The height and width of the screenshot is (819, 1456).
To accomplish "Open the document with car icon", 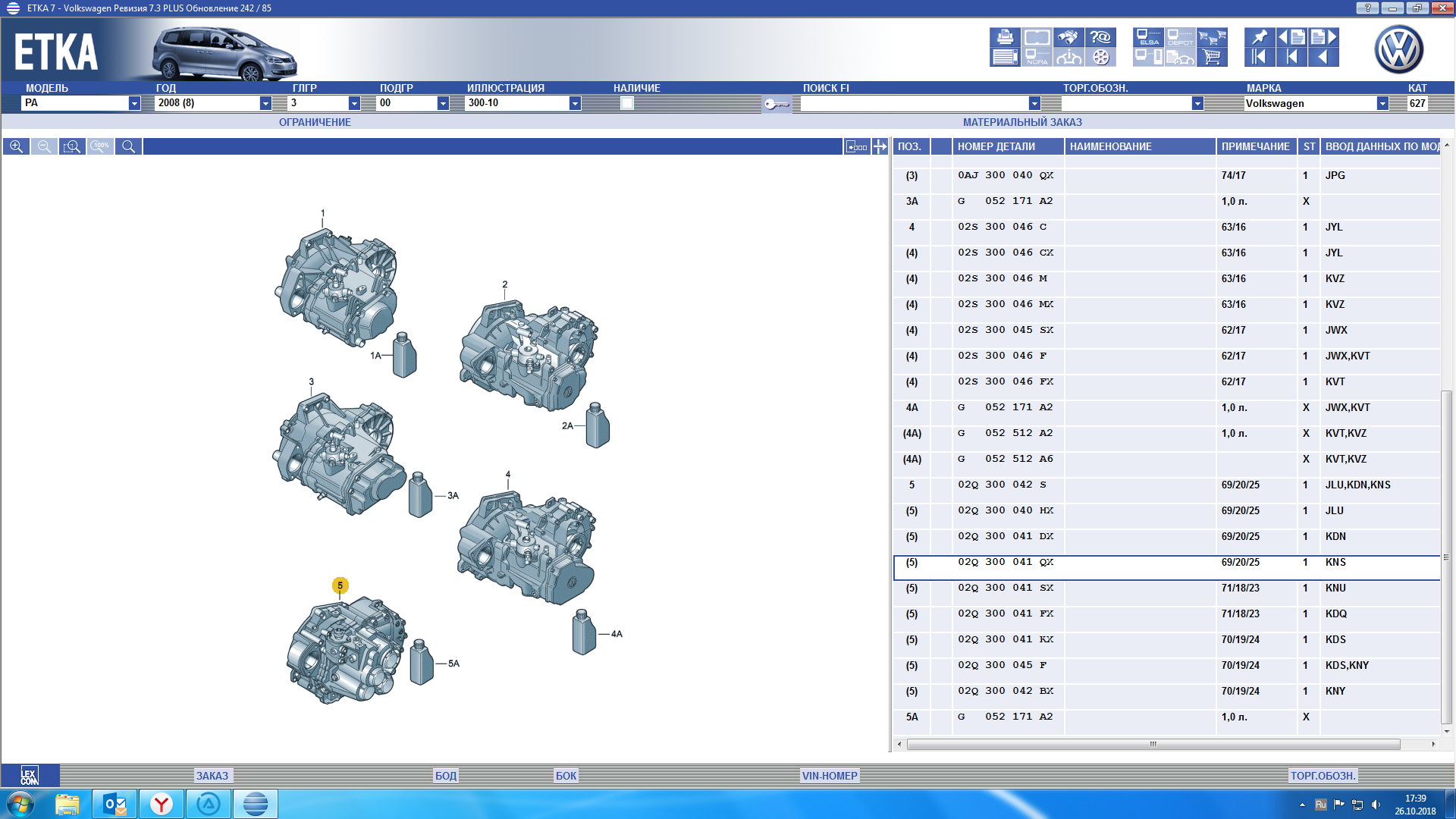I will click(x=1180, y=57).
